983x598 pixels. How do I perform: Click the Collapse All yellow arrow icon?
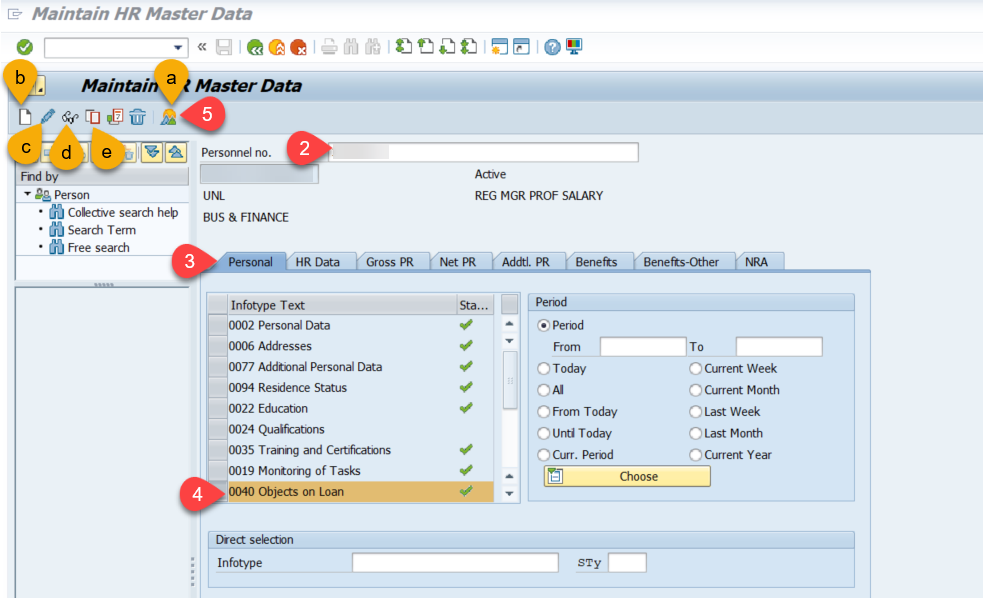(x=176, y=152)
